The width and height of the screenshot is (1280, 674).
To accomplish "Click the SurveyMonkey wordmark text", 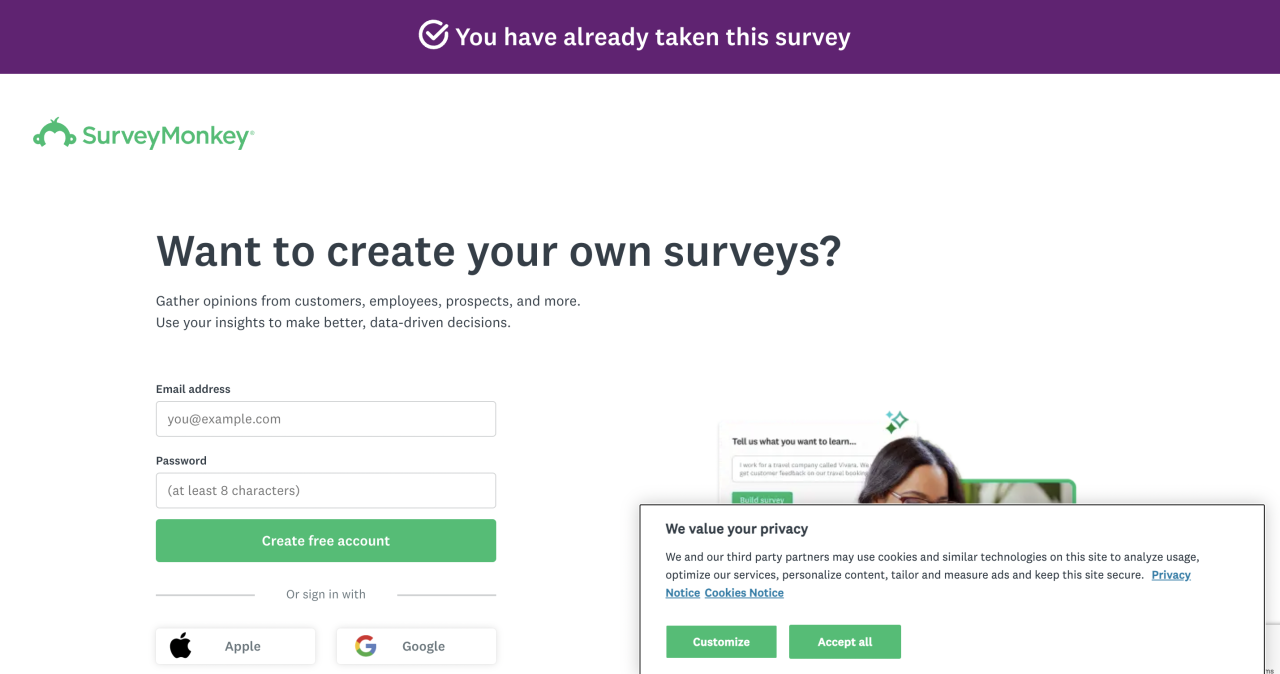I will point(167,136).
